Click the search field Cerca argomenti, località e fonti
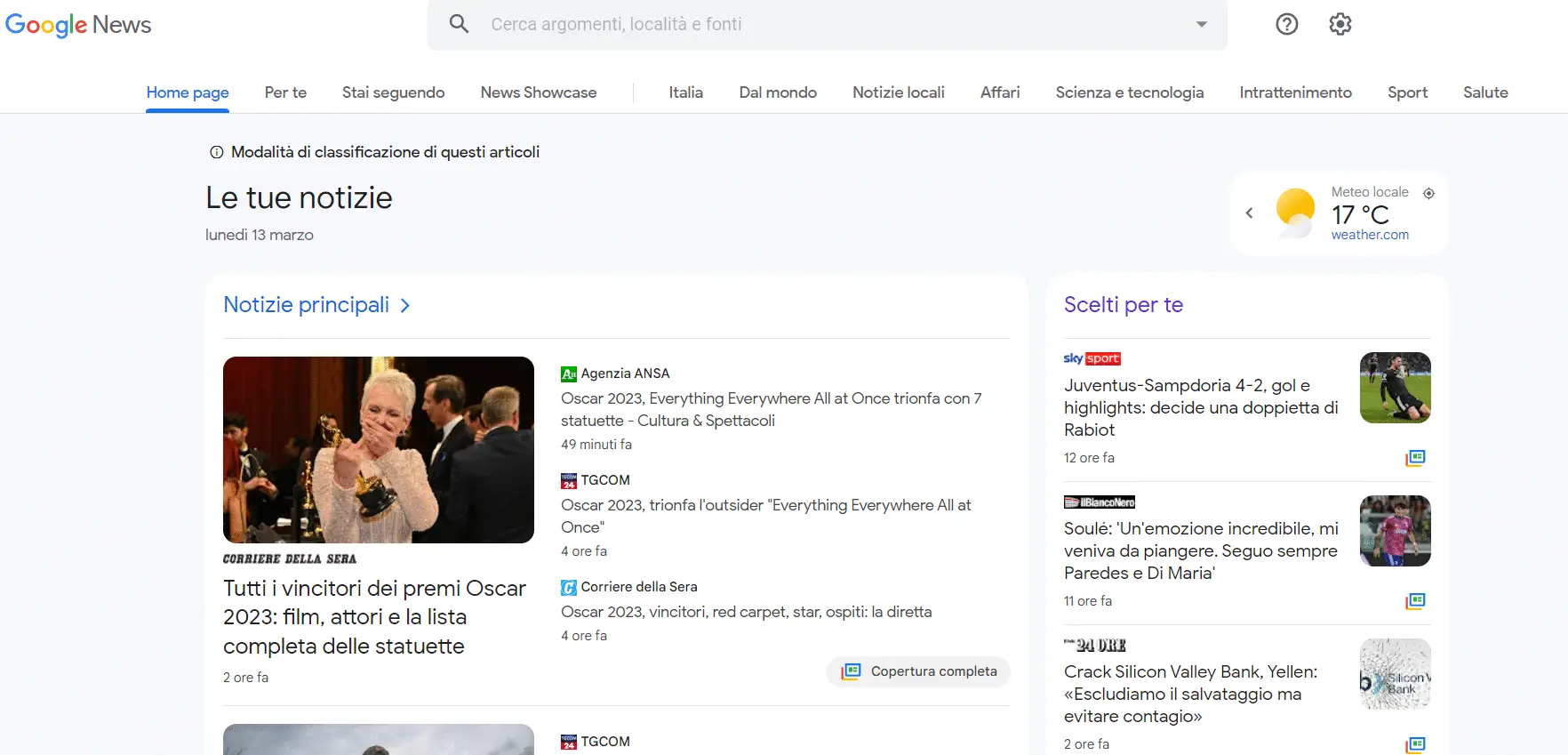The image size is (1568, 755). 827,24
